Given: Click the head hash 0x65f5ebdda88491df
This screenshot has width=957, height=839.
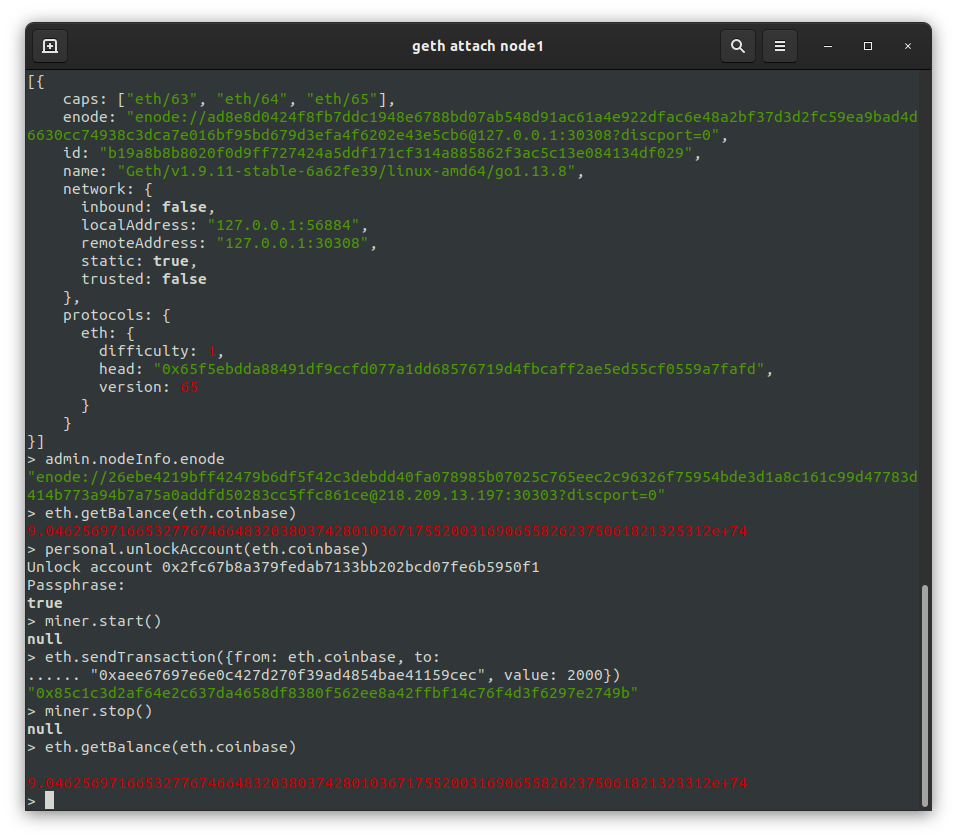Looking at the screenshot, I should tap(459, 369).
